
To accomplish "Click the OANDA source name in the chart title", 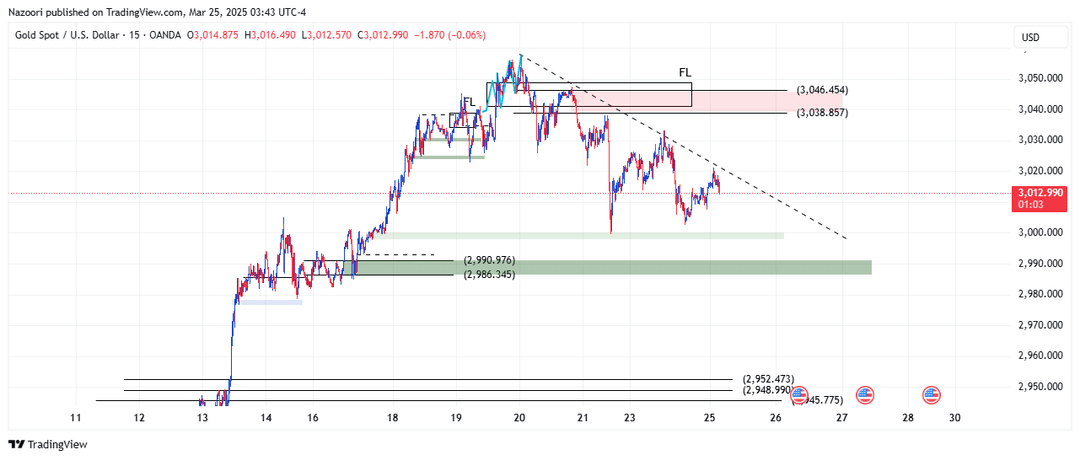I will (x=167, y=34).
